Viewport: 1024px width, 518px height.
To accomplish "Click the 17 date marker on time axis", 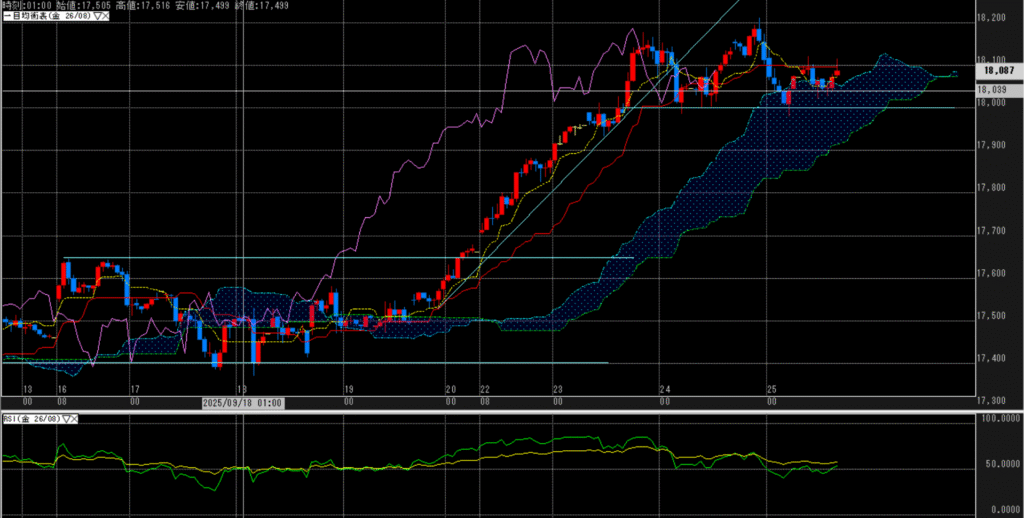I will tap(134, 388).
